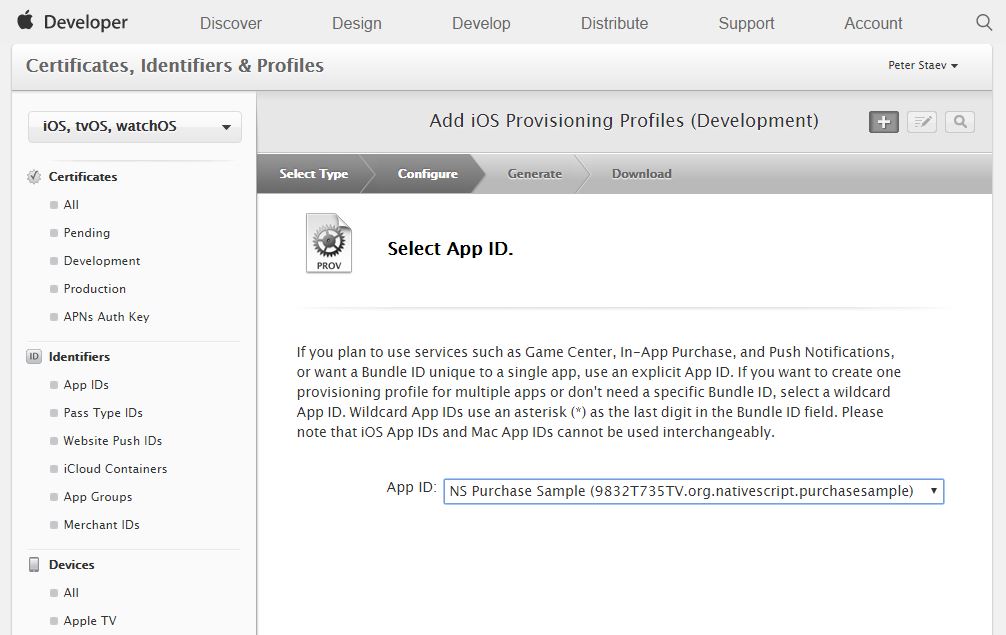Click the Devices section heading

pos(72,564)
